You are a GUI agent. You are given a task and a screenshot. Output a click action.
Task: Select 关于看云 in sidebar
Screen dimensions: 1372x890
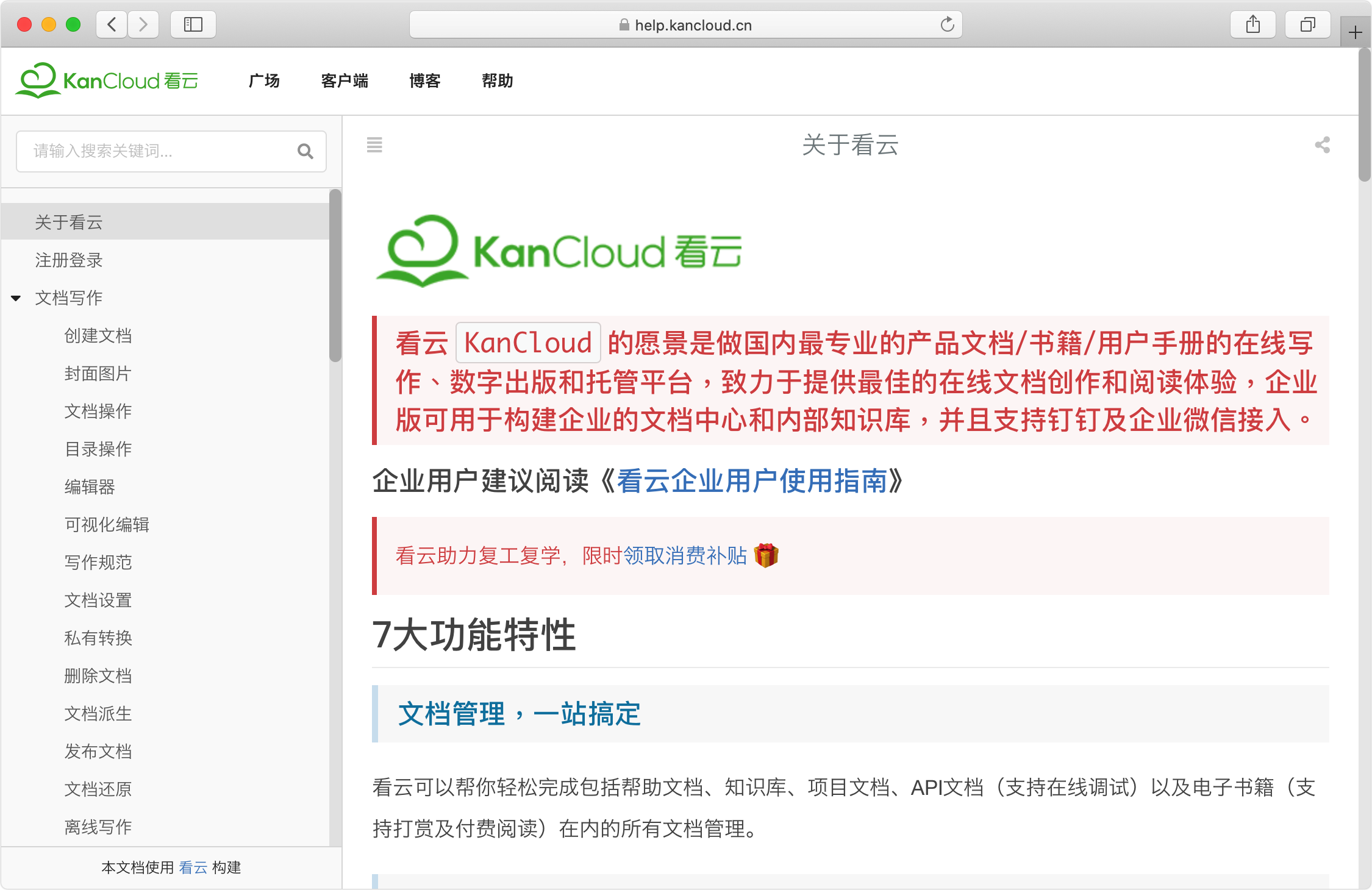pyautogui.click(x=165, y=222)
